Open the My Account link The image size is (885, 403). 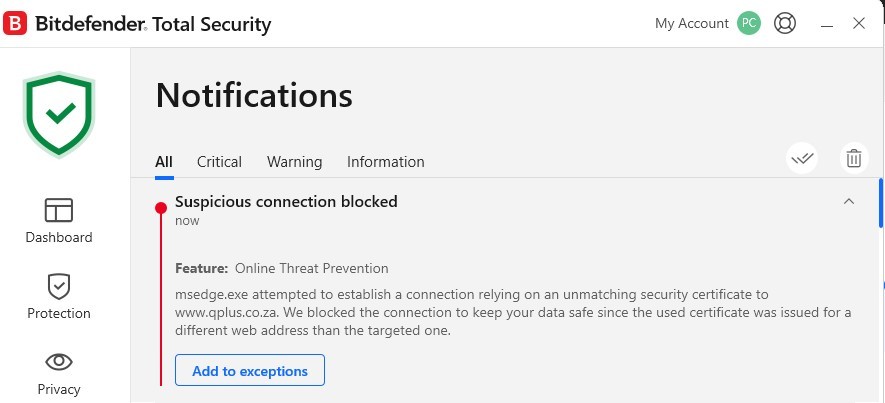tap(691, 23)
